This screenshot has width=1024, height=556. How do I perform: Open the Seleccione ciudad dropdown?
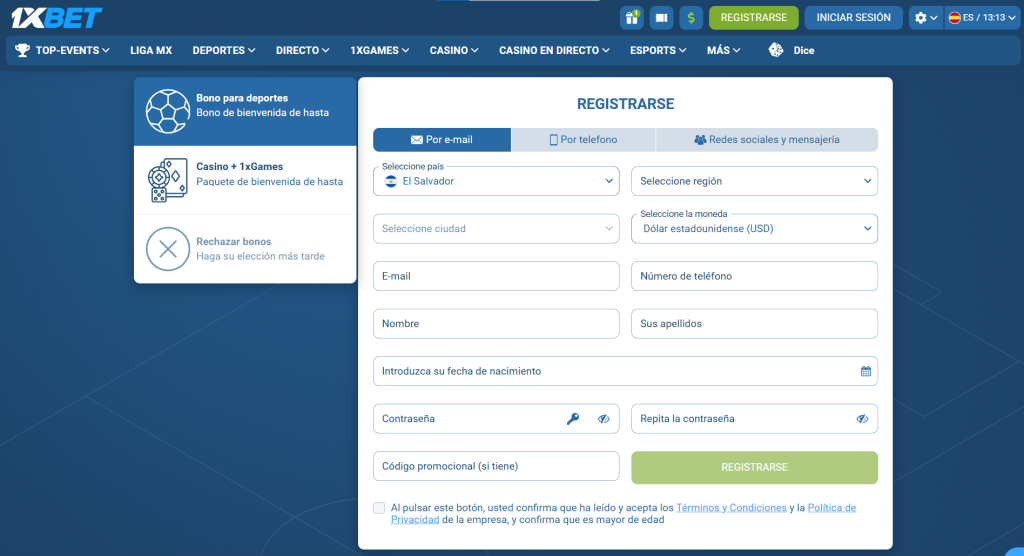coord(496,229)
